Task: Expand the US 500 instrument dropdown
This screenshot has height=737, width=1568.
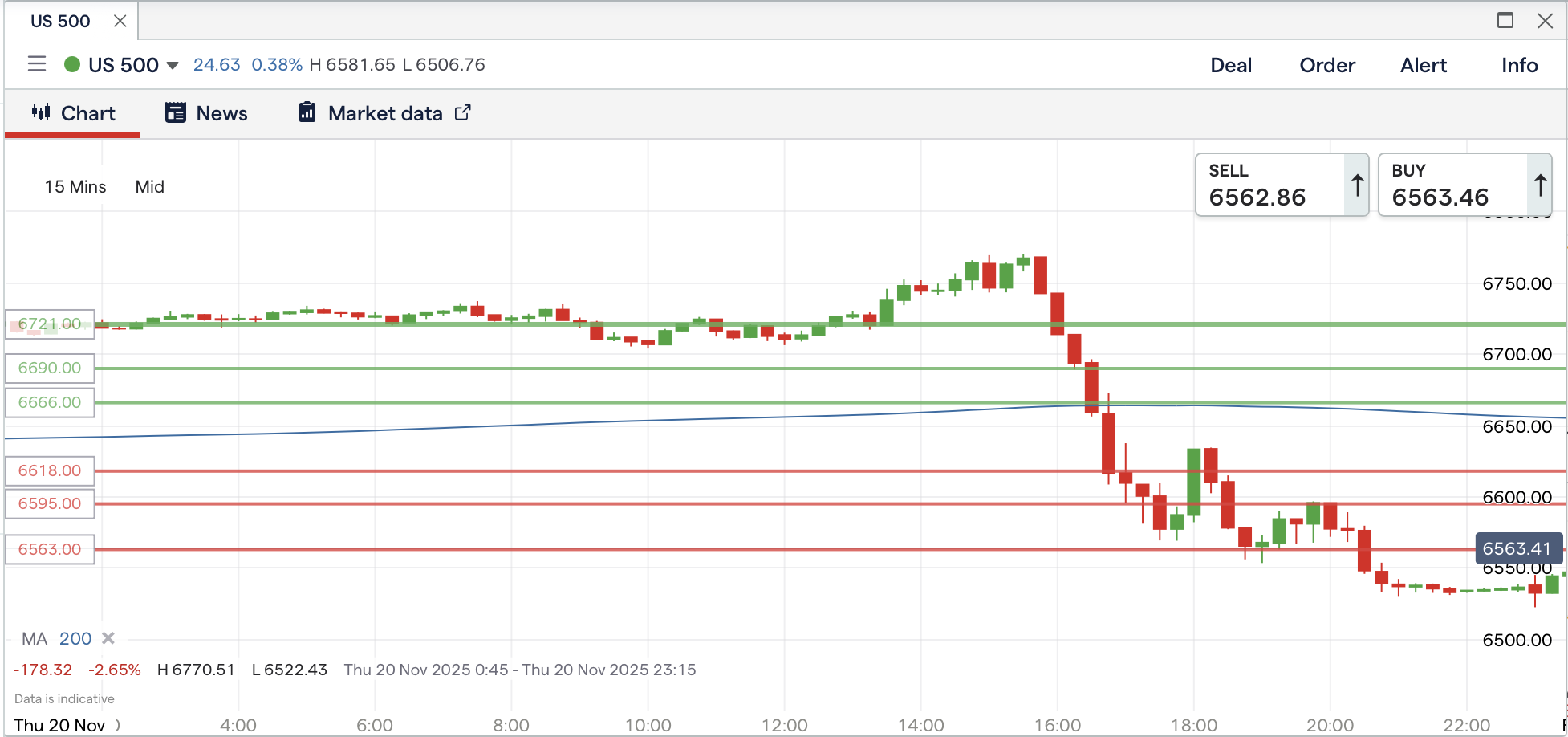Action: tap(173, 65)
